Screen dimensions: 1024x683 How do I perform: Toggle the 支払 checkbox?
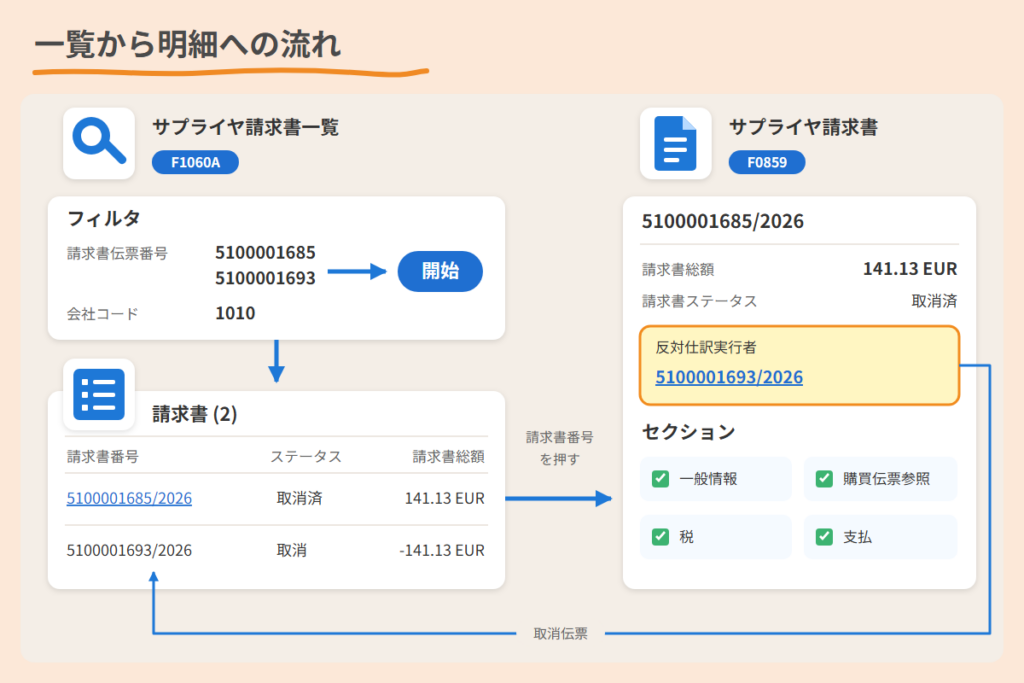click(824, 537)
